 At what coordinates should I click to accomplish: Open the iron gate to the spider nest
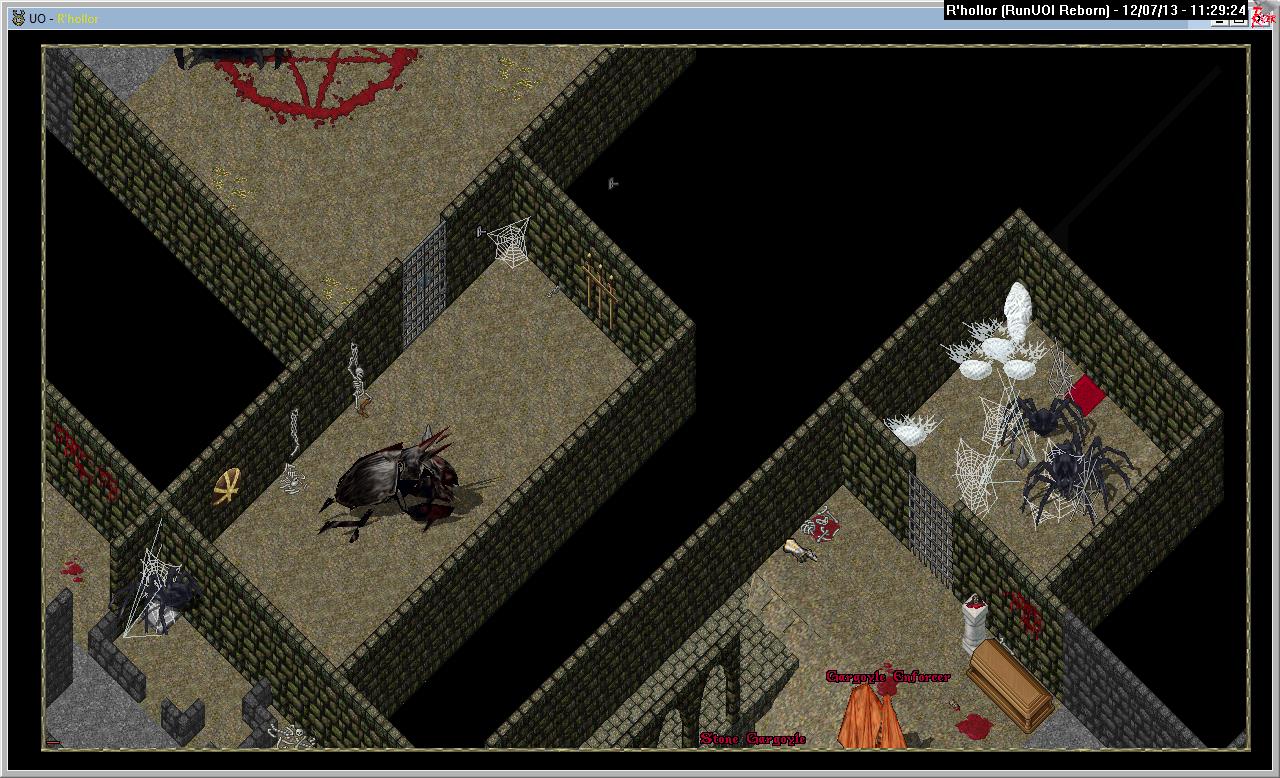pos(931,530)
